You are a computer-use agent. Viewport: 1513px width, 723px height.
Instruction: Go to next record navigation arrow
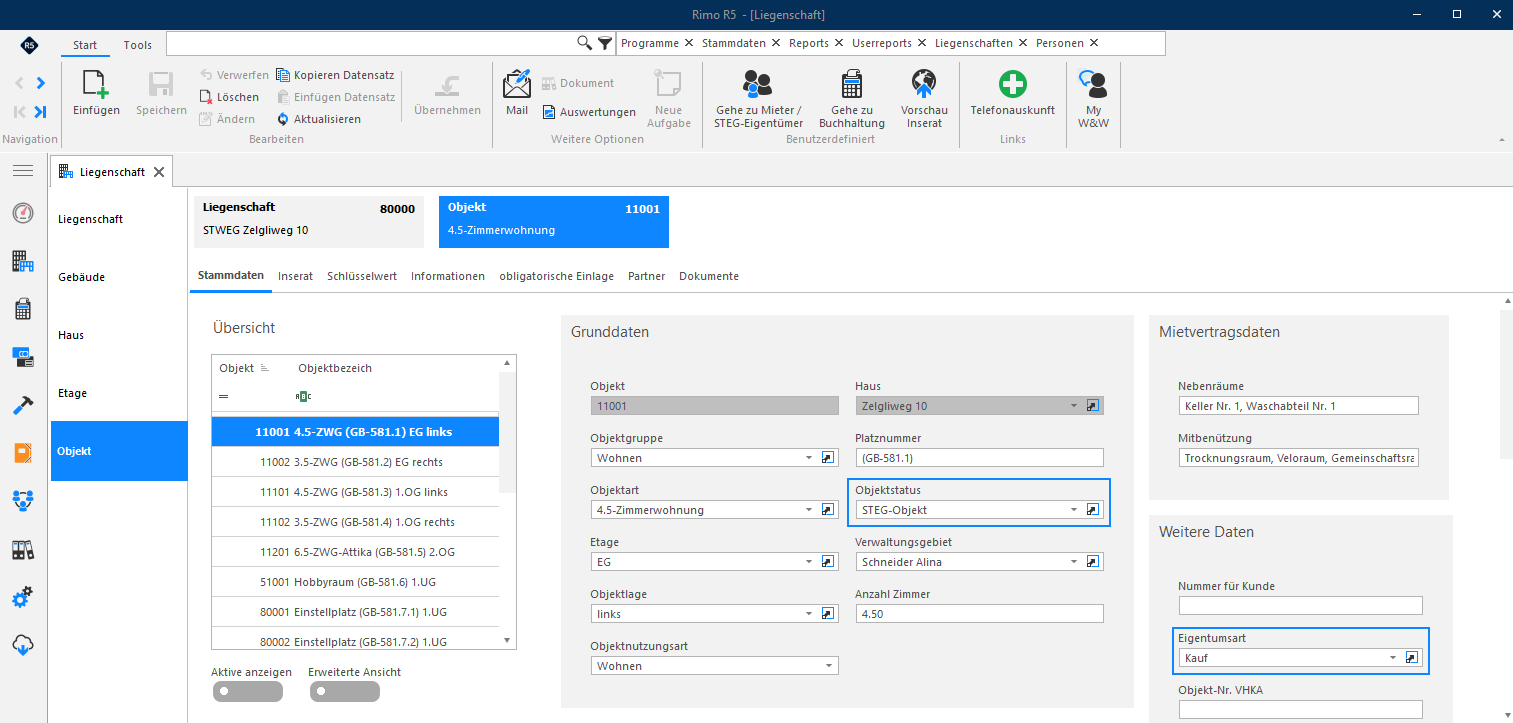(40, 83)
